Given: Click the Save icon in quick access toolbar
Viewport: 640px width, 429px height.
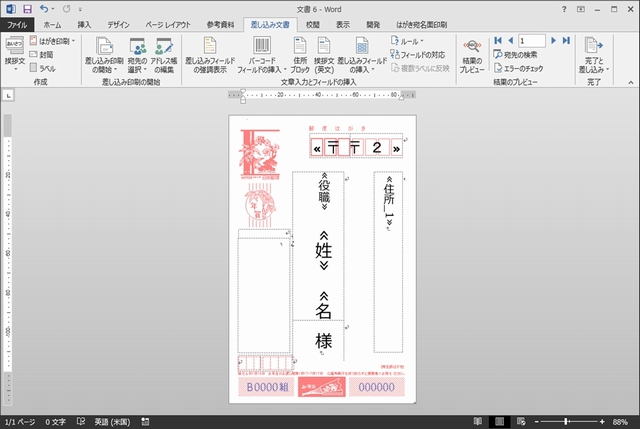Looking at the screenshot, I should pos(27,9).
